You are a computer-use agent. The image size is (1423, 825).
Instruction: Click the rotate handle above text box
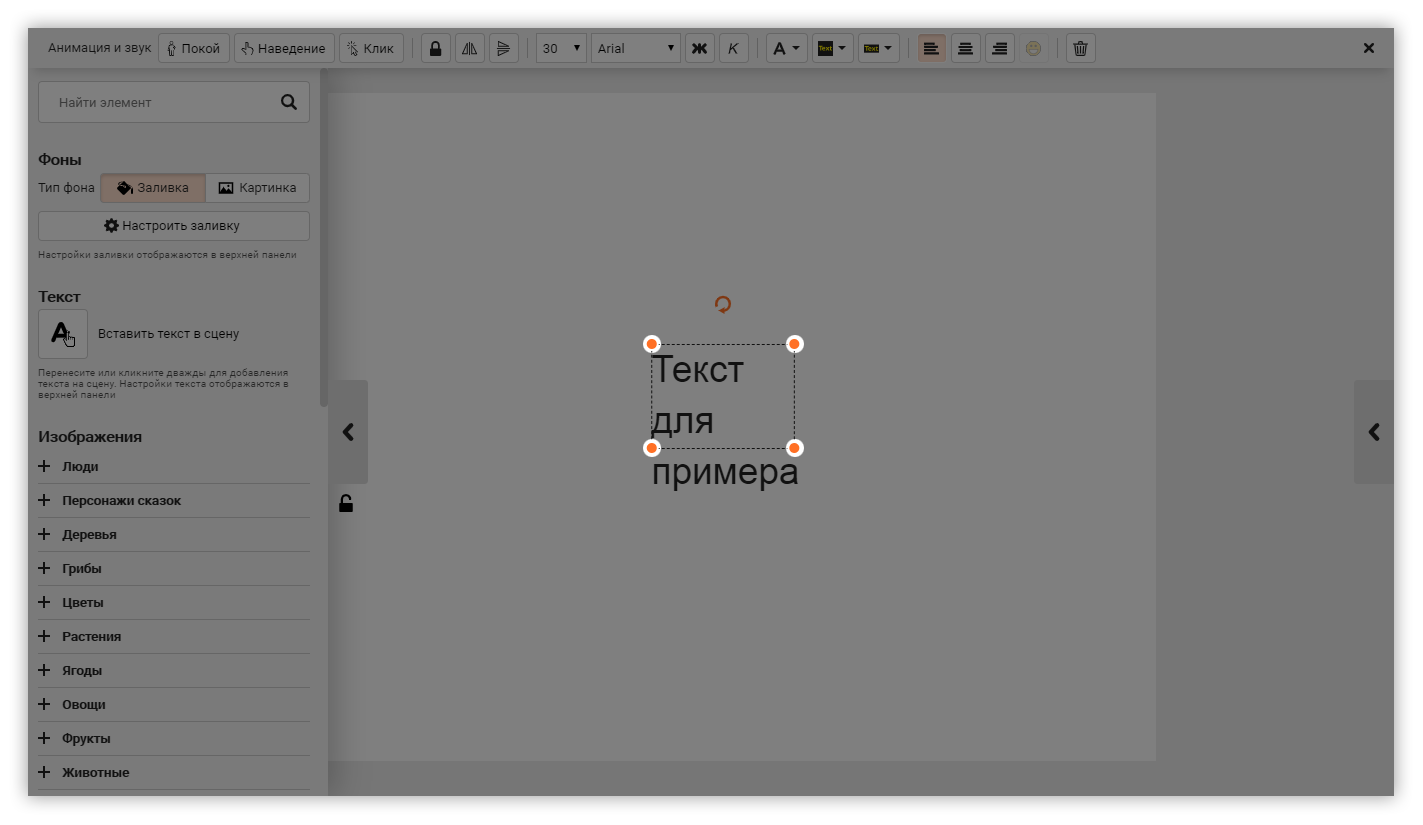pos(723,304)
